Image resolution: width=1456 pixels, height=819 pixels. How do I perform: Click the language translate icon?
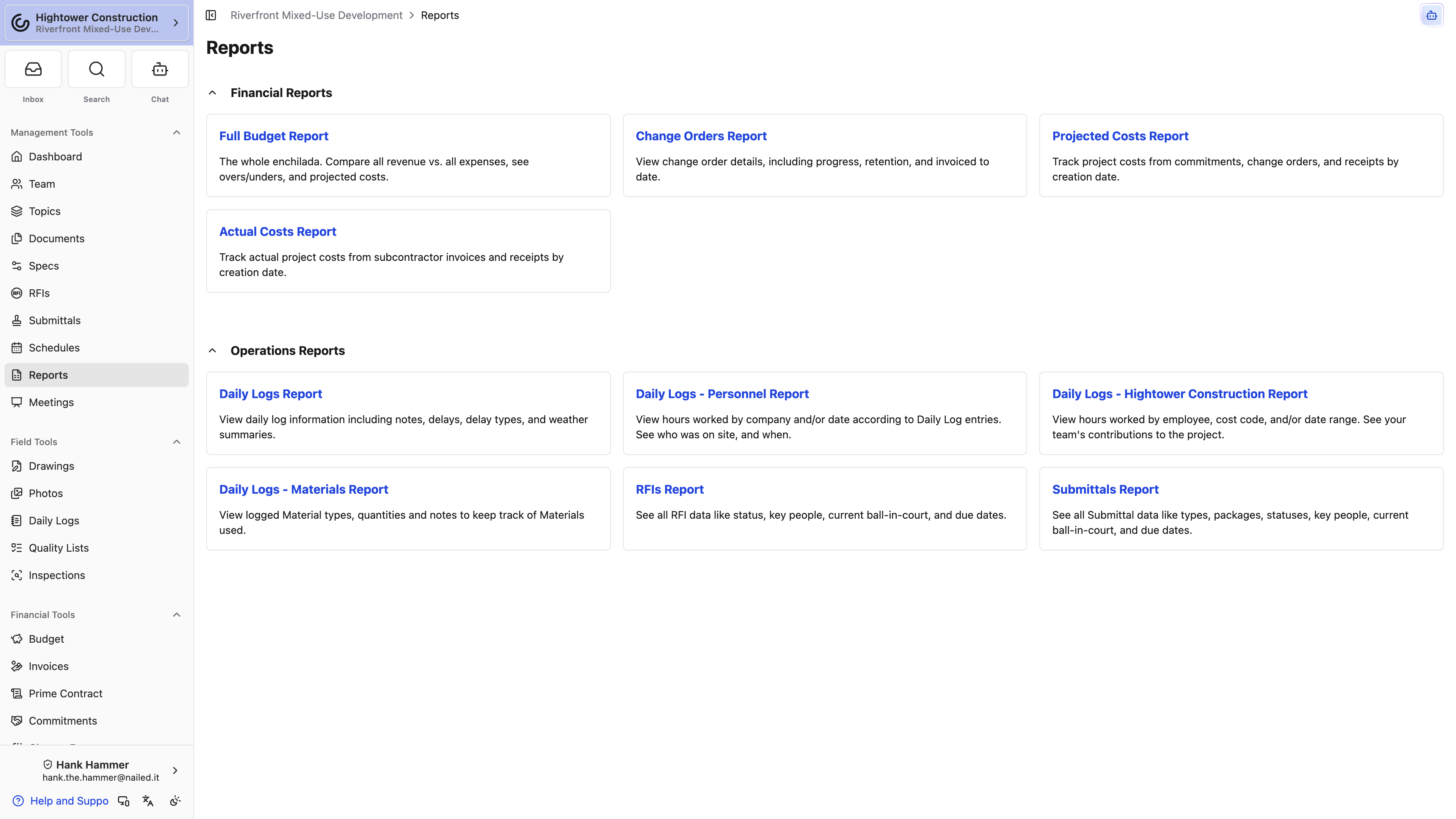(x=148, y=801)
